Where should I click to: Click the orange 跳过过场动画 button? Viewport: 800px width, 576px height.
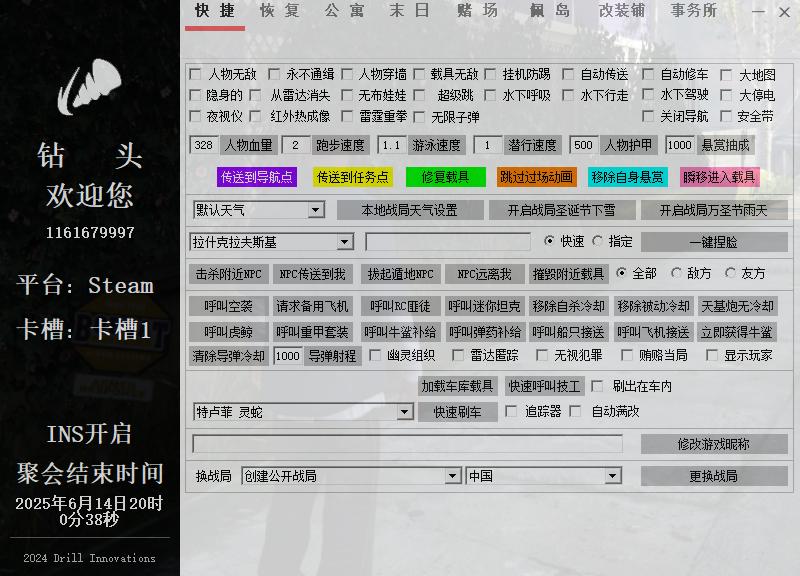coord(537,177)
